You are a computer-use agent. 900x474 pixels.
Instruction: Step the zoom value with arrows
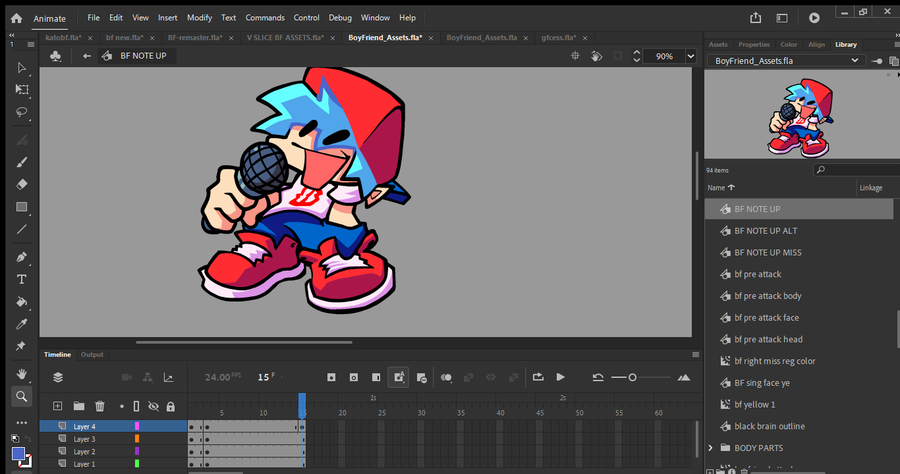point(636,56)
